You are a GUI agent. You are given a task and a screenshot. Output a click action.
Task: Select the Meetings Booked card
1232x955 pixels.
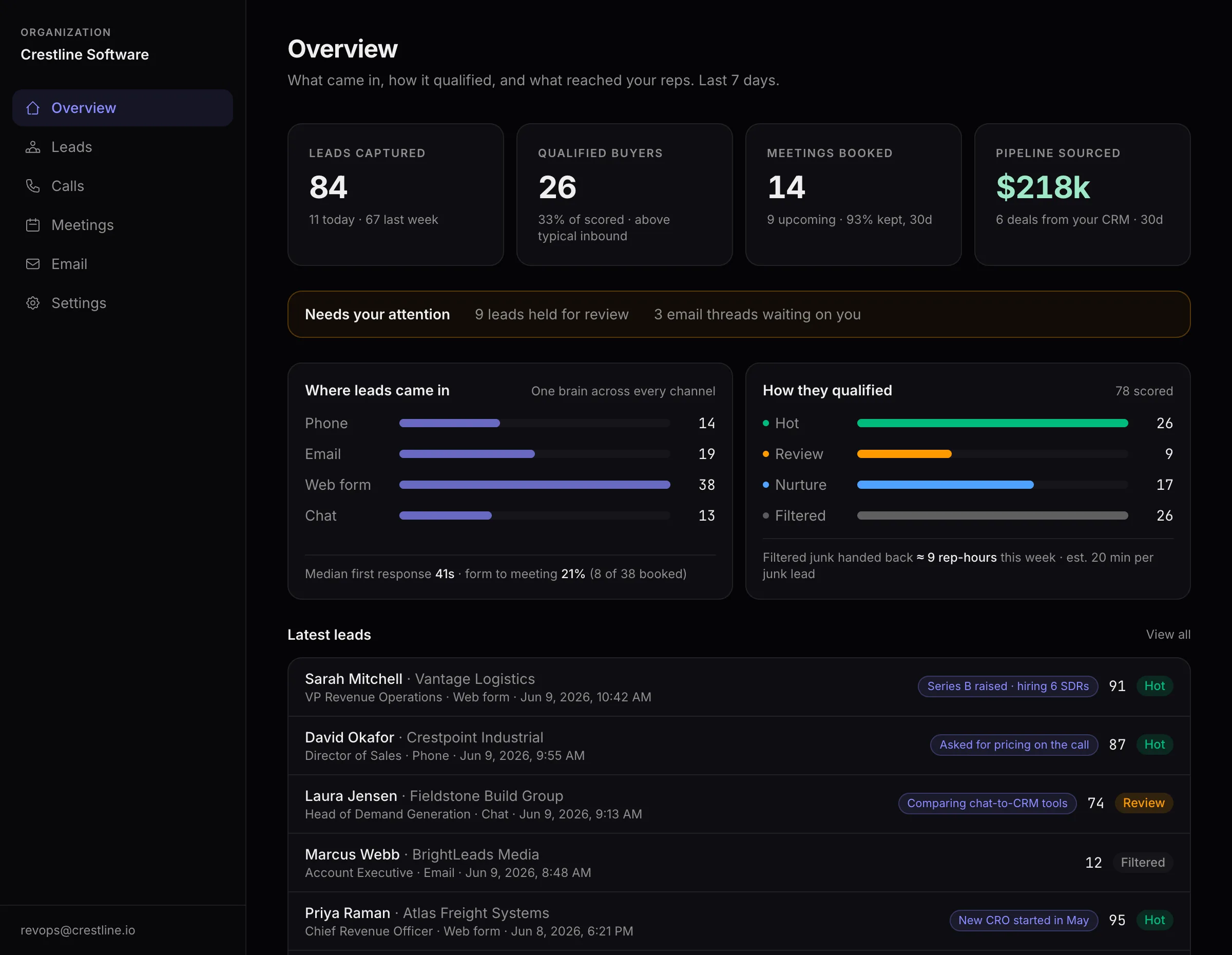point(854,195)
